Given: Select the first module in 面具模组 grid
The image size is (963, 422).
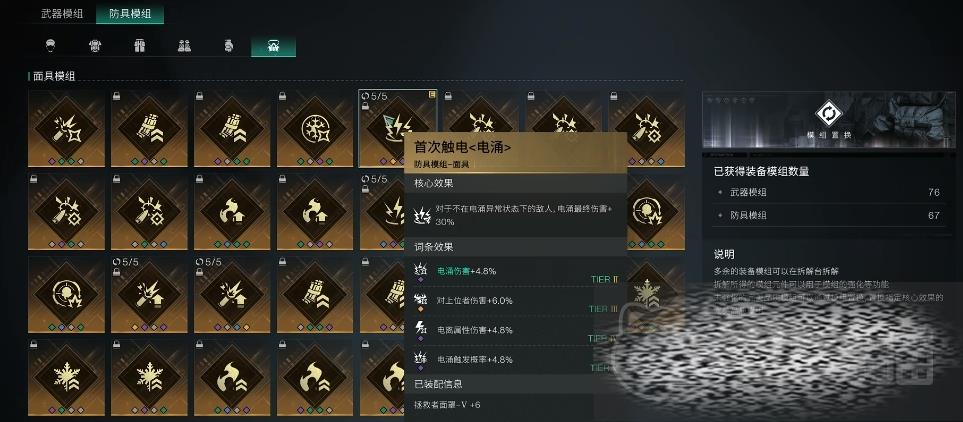Looking at the screenshot, I should [x=66, y=129].
